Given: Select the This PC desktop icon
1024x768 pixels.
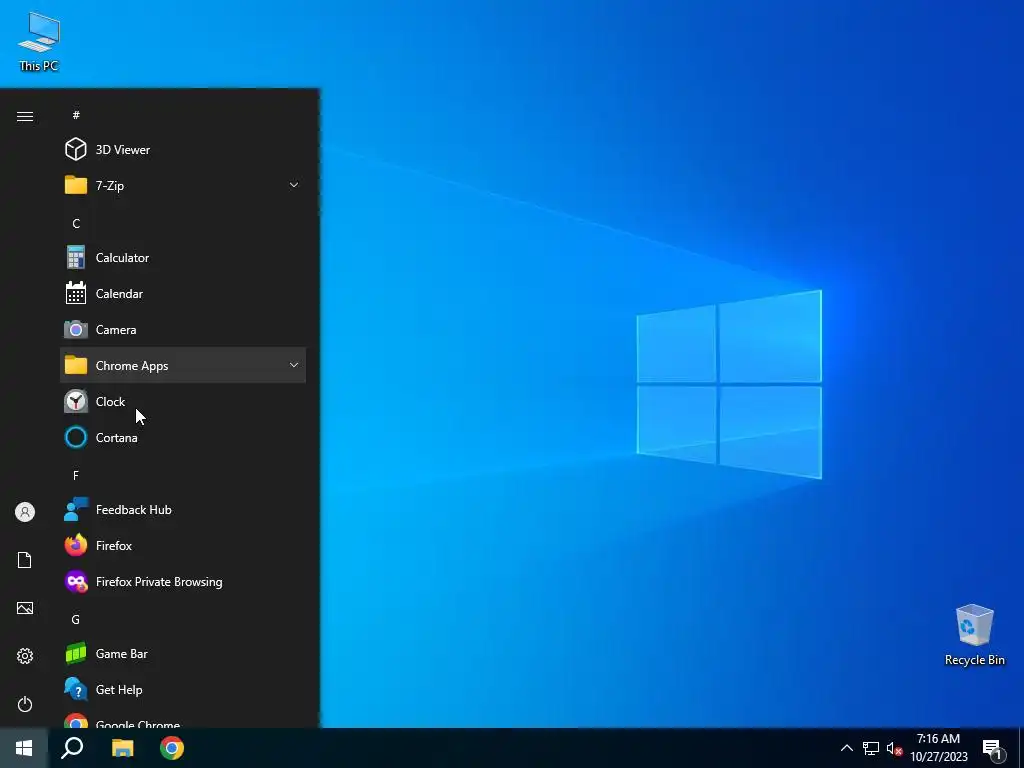Looking at the screenshot, I should 39,41.
